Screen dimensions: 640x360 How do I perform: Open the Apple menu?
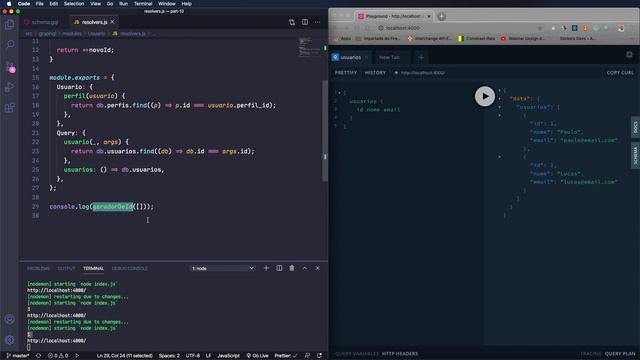pos(9,4)
